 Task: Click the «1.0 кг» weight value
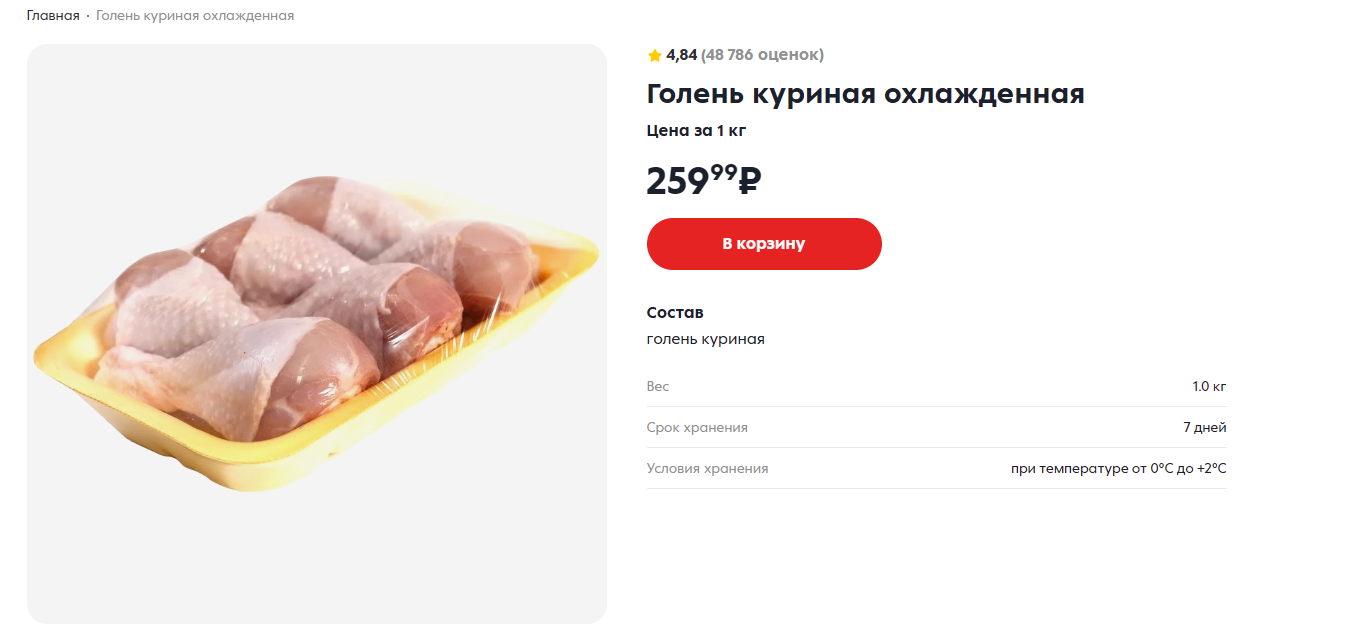point(1208,386)
